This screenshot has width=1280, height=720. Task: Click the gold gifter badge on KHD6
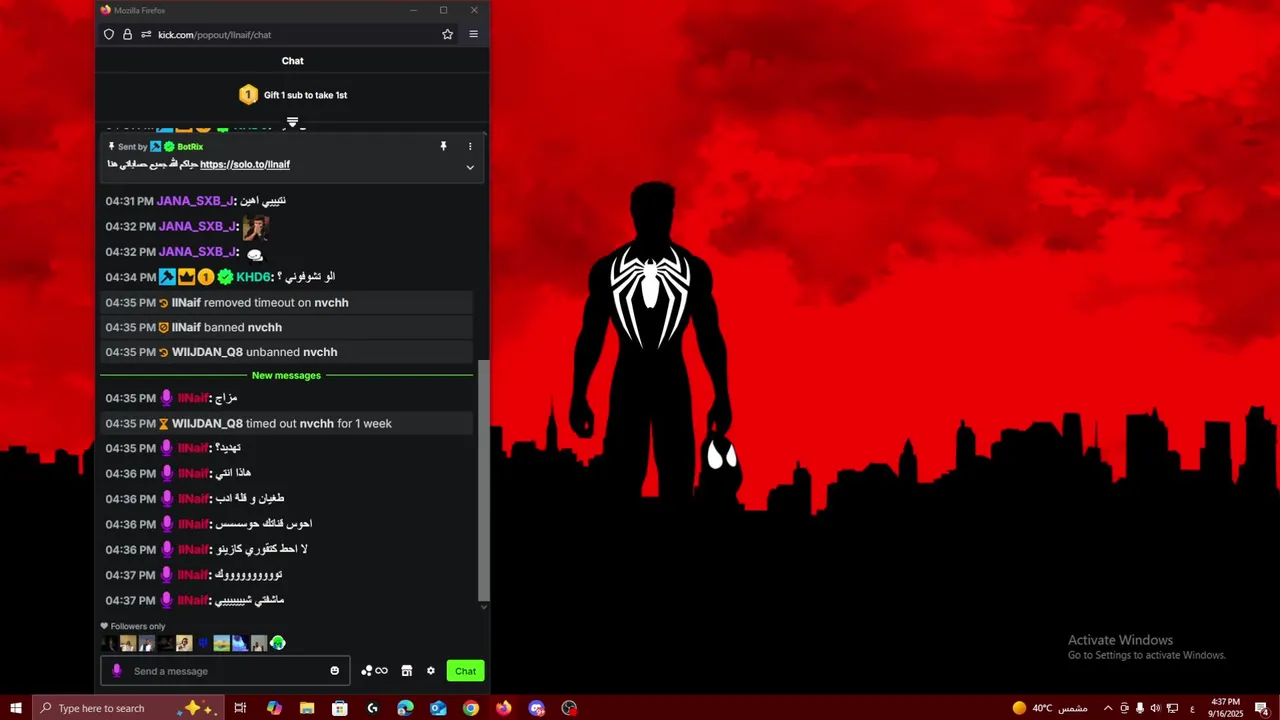[206, 277]
